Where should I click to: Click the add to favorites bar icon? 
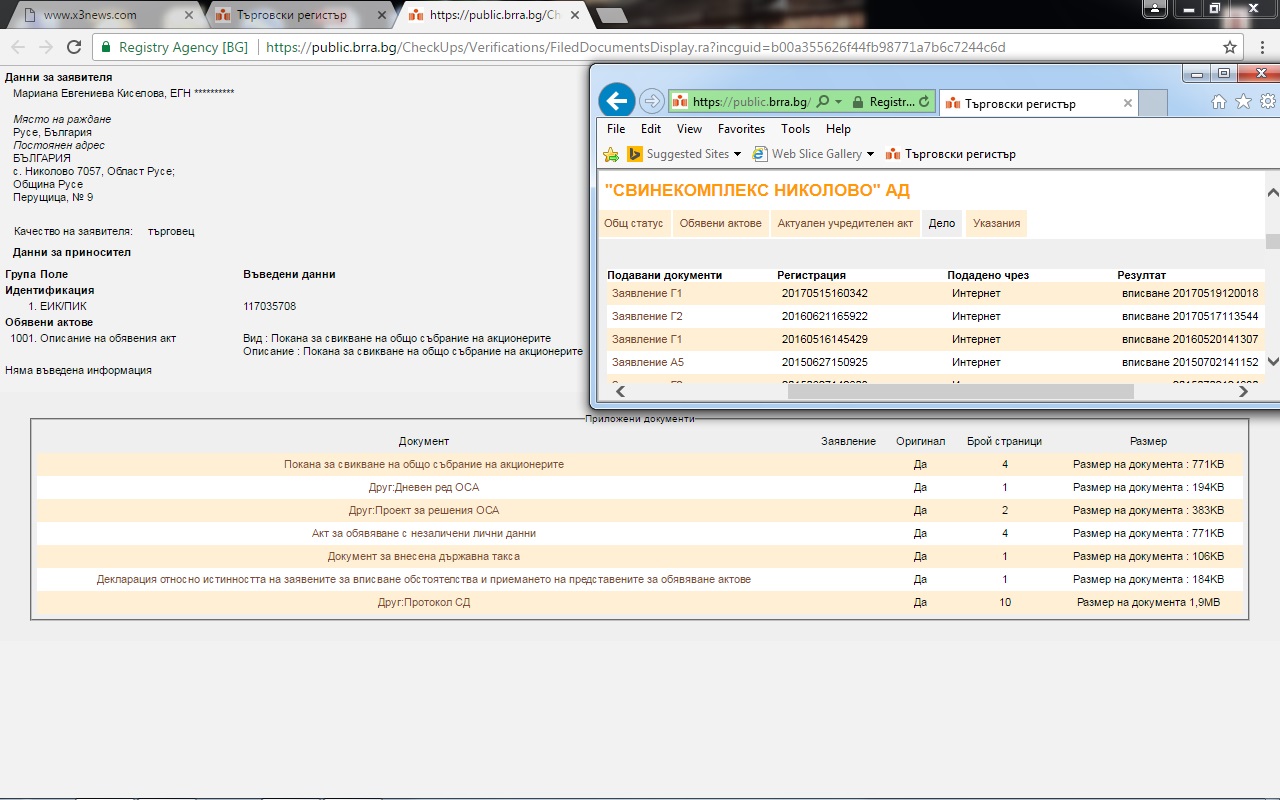click(x=611, y=154)
